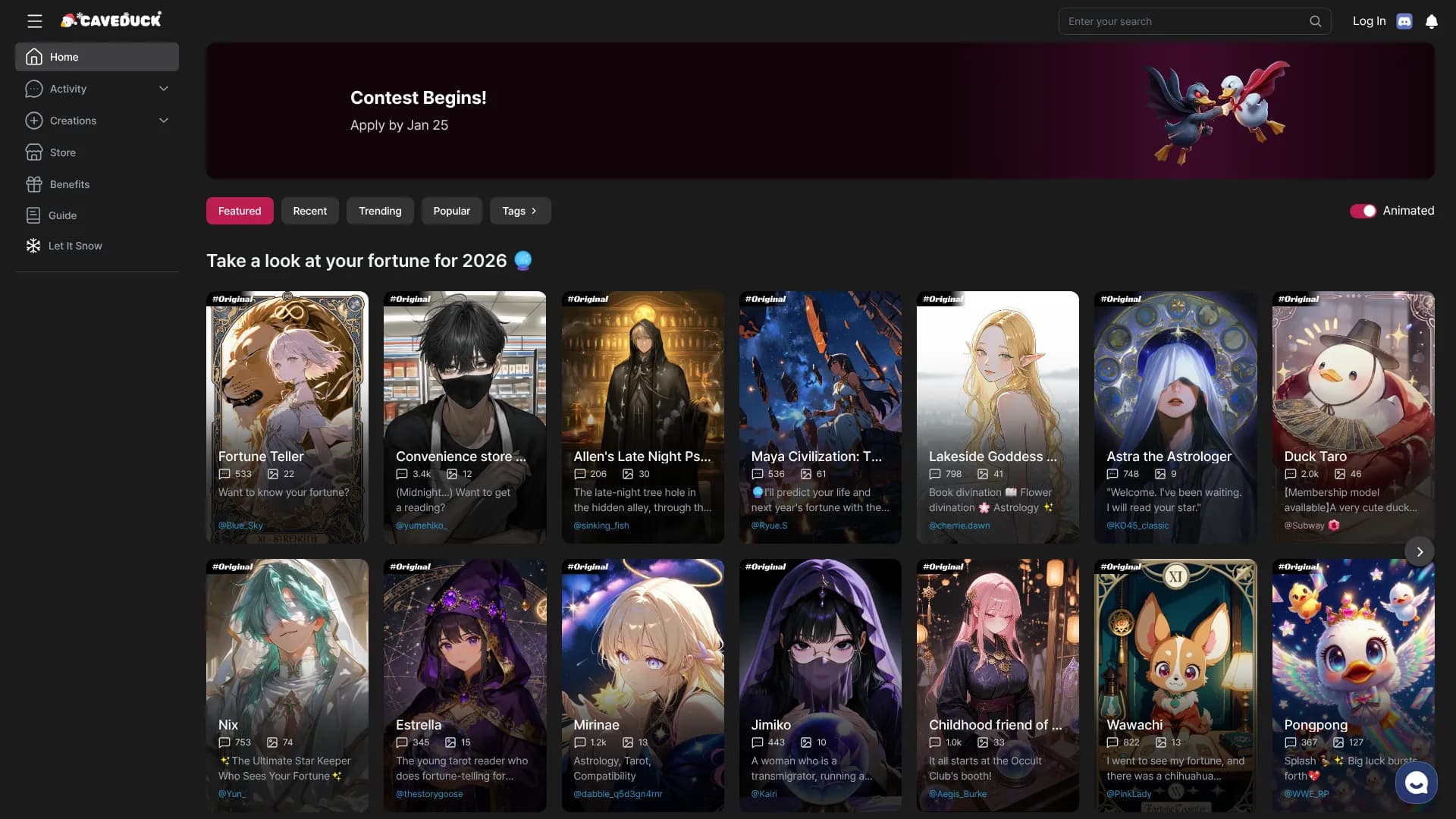Open the Guide sidebar item
This screenshot has width=1456, height=819.
(62, 215)
